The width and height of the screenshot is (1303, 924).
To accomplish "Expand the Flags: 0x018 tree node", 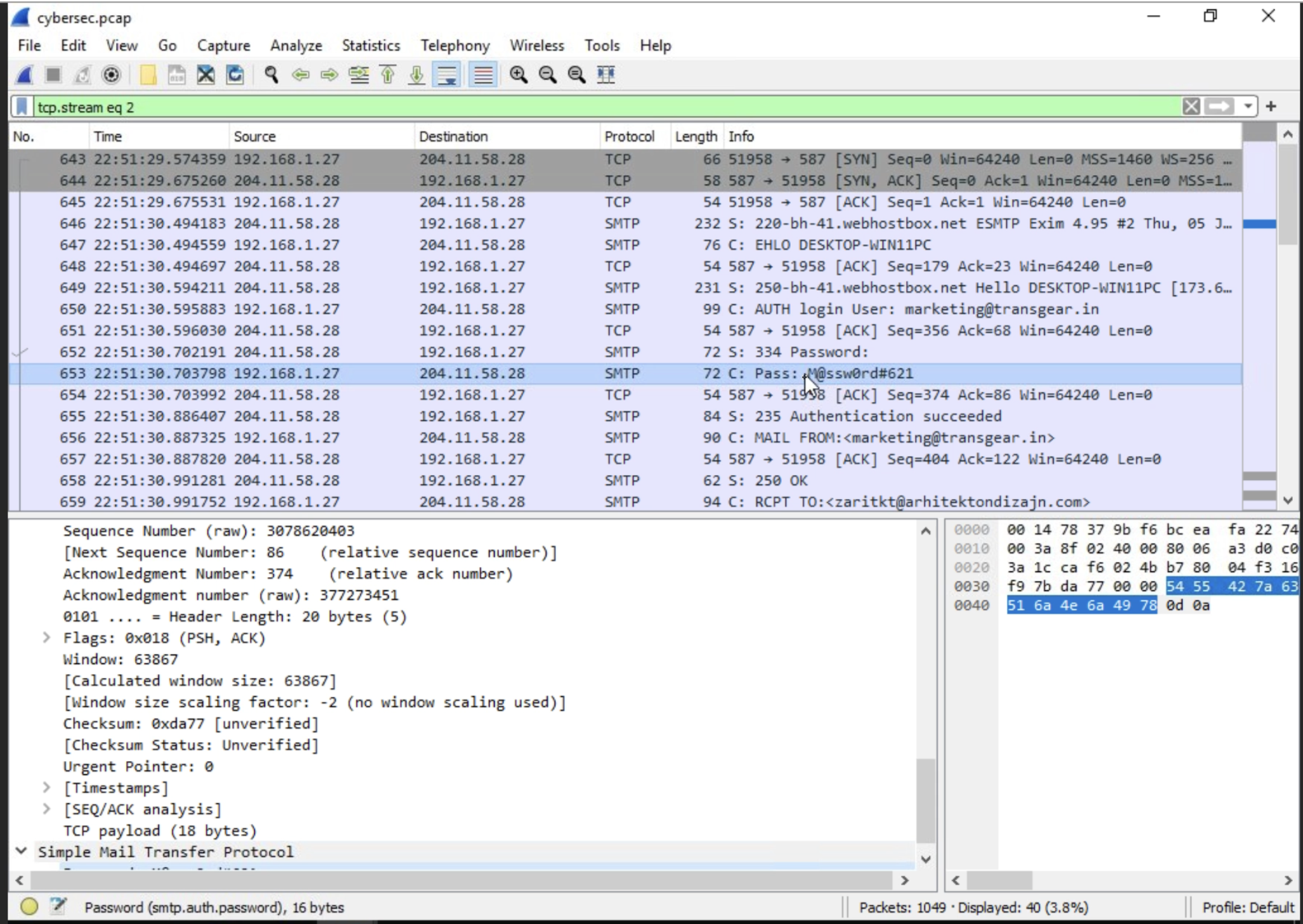I will [x=46, y=637].
